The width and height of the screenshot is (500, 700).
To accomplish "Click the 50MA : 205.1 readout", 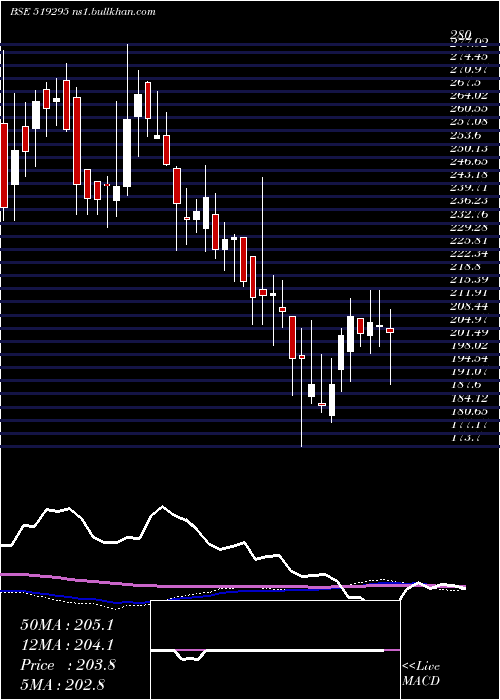I will tap(67, 625).
